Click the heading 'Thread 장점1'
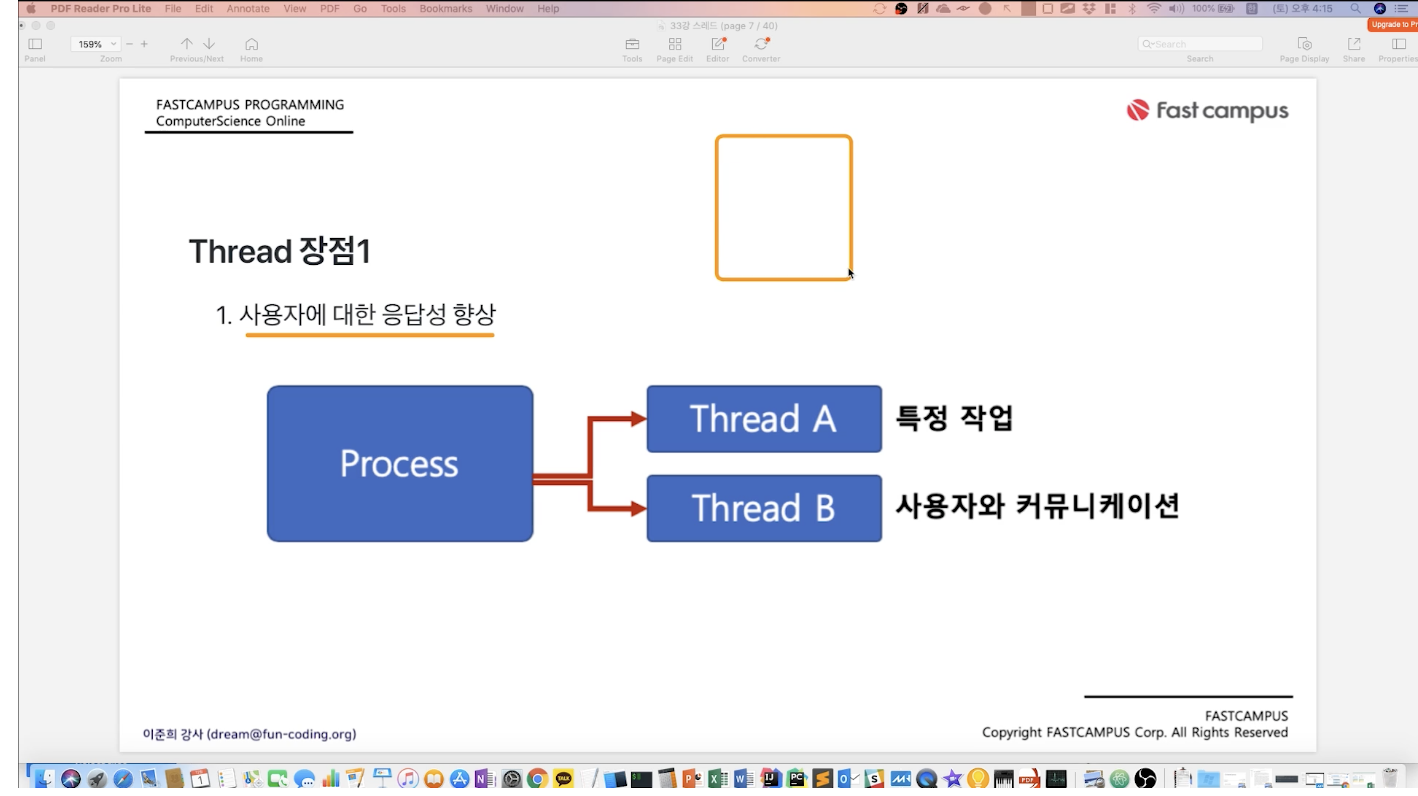The height and width of the screenshot is (796, 1418). (x=280, y=251)
